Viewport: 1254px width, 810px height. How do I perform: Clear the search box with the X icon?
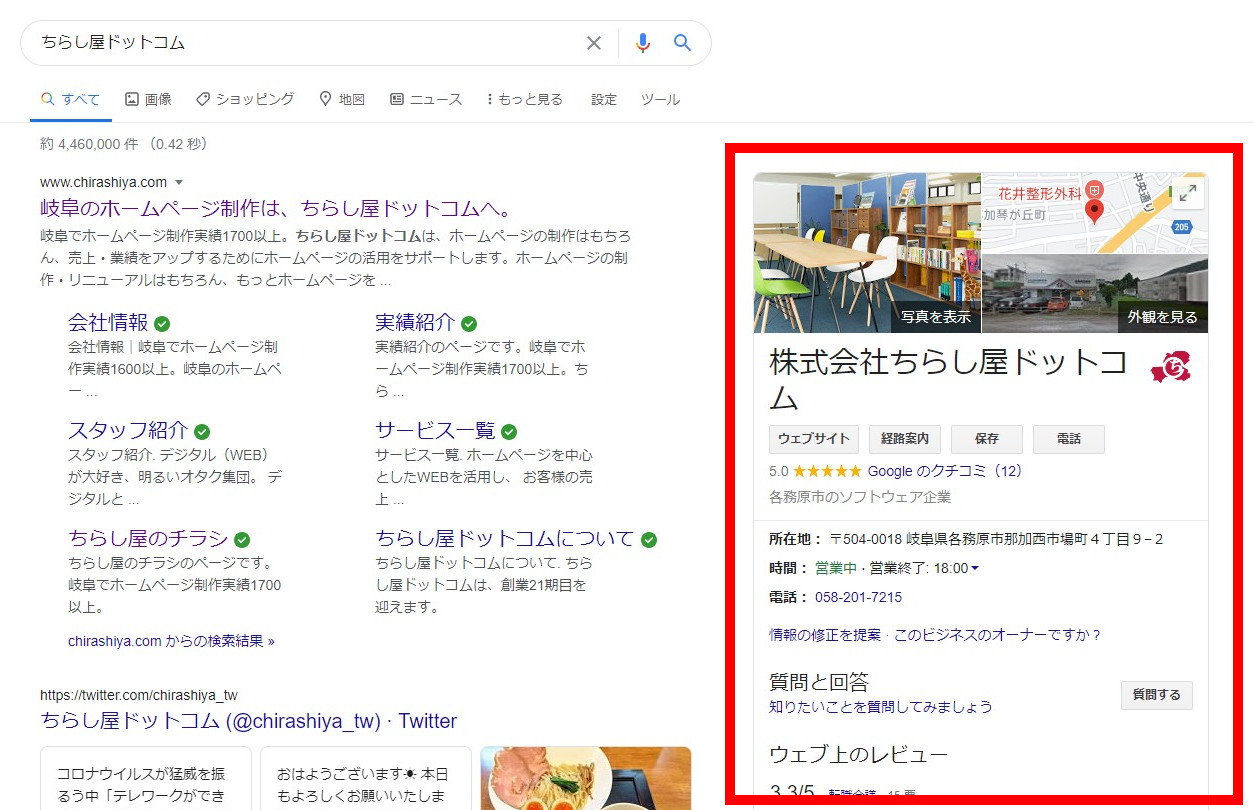tap(594, 43)
